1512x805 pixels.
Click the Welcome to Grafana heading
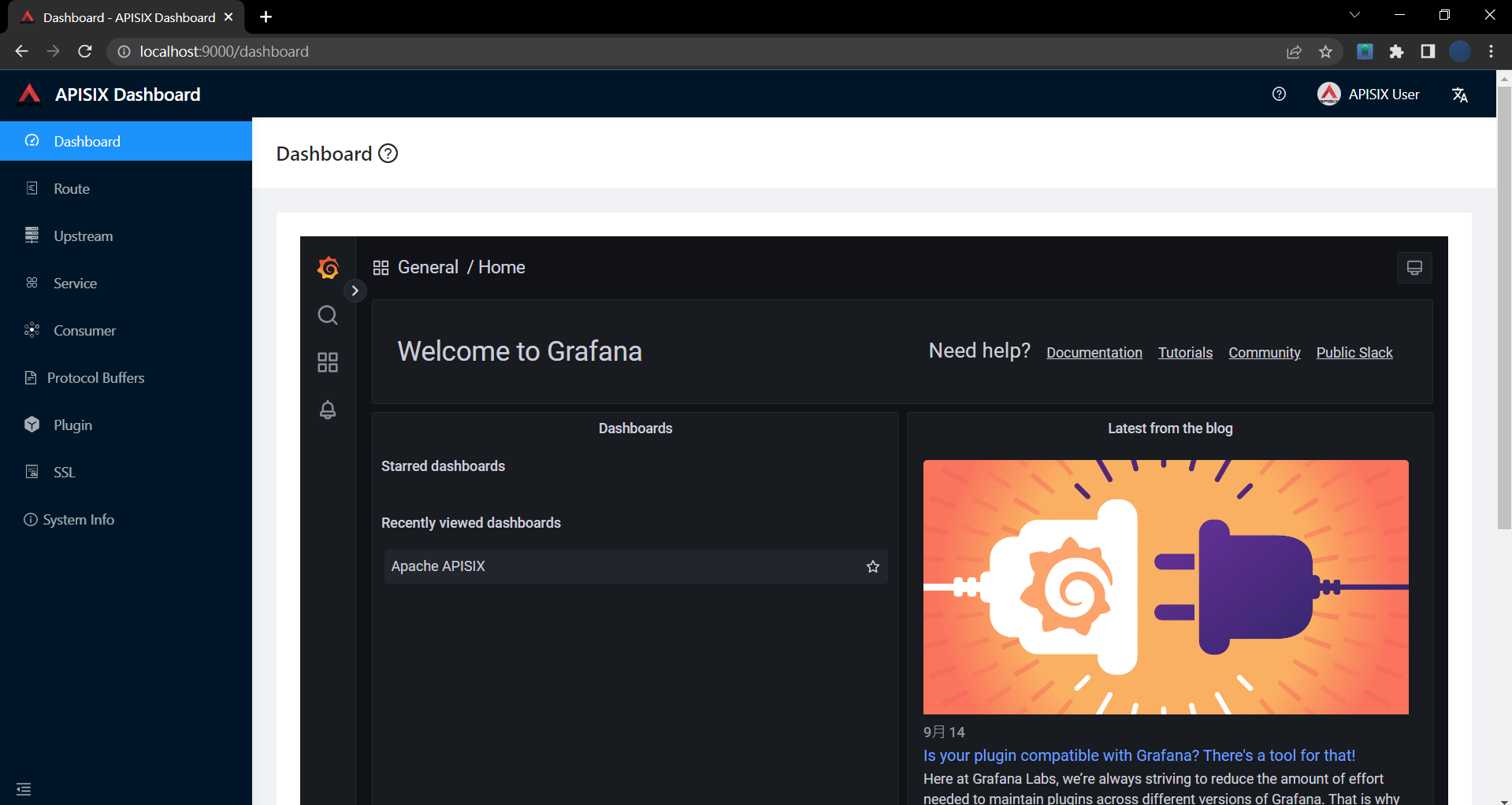point(519,351)
